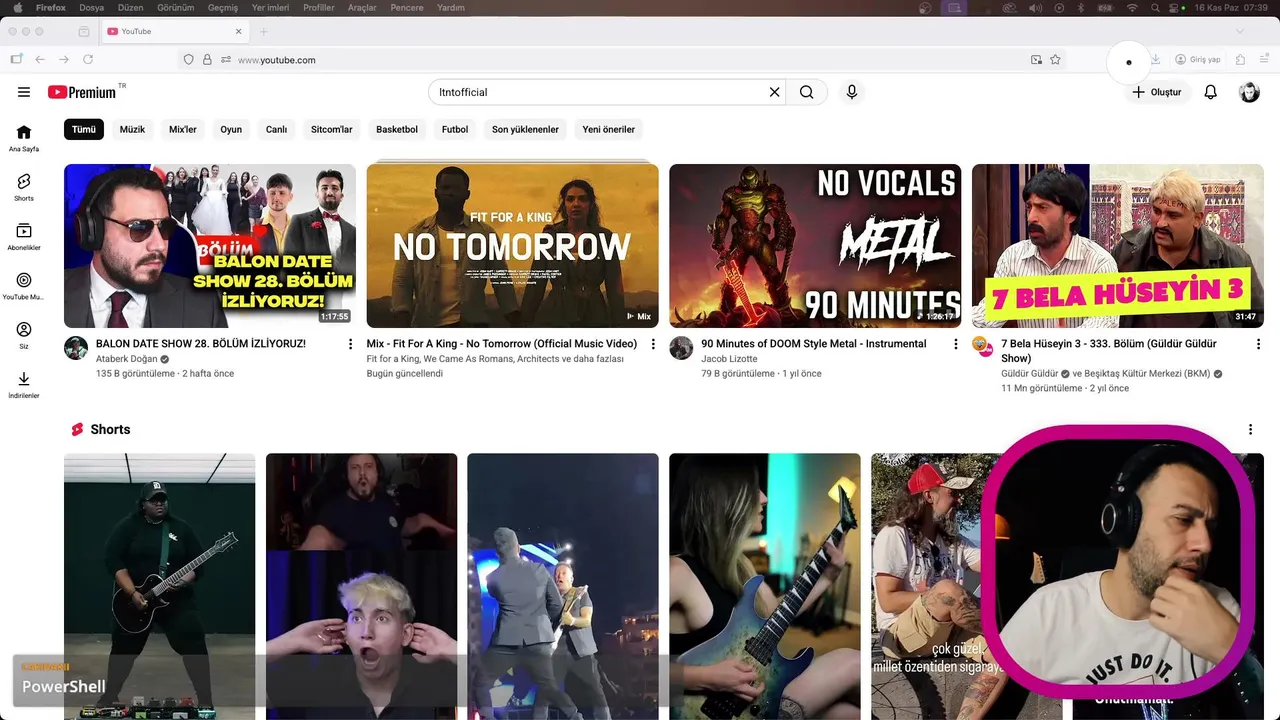The image size is (1280, 720).
Task: Open the Güldür Güldür channel link
Action: coord(1029,374)
